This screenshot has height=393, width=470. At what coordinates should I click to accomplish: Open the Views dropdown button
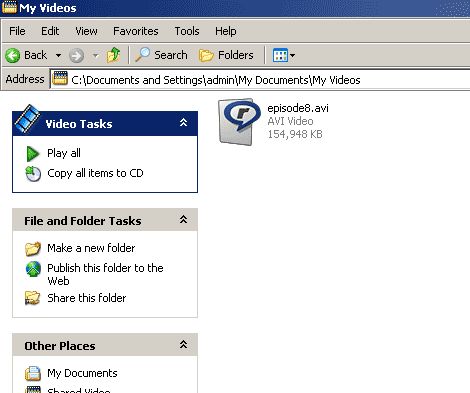(x=284, y=55)
